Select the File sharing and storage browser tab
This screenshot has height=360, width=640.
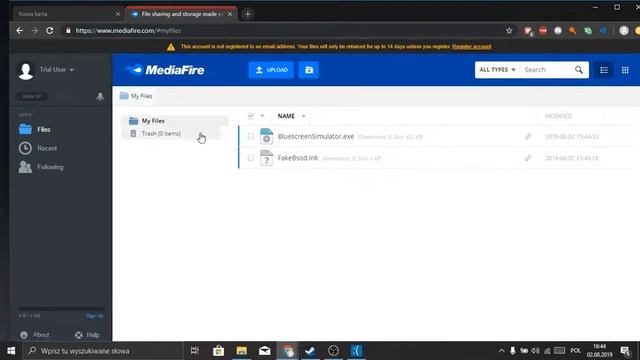point(182,14)
